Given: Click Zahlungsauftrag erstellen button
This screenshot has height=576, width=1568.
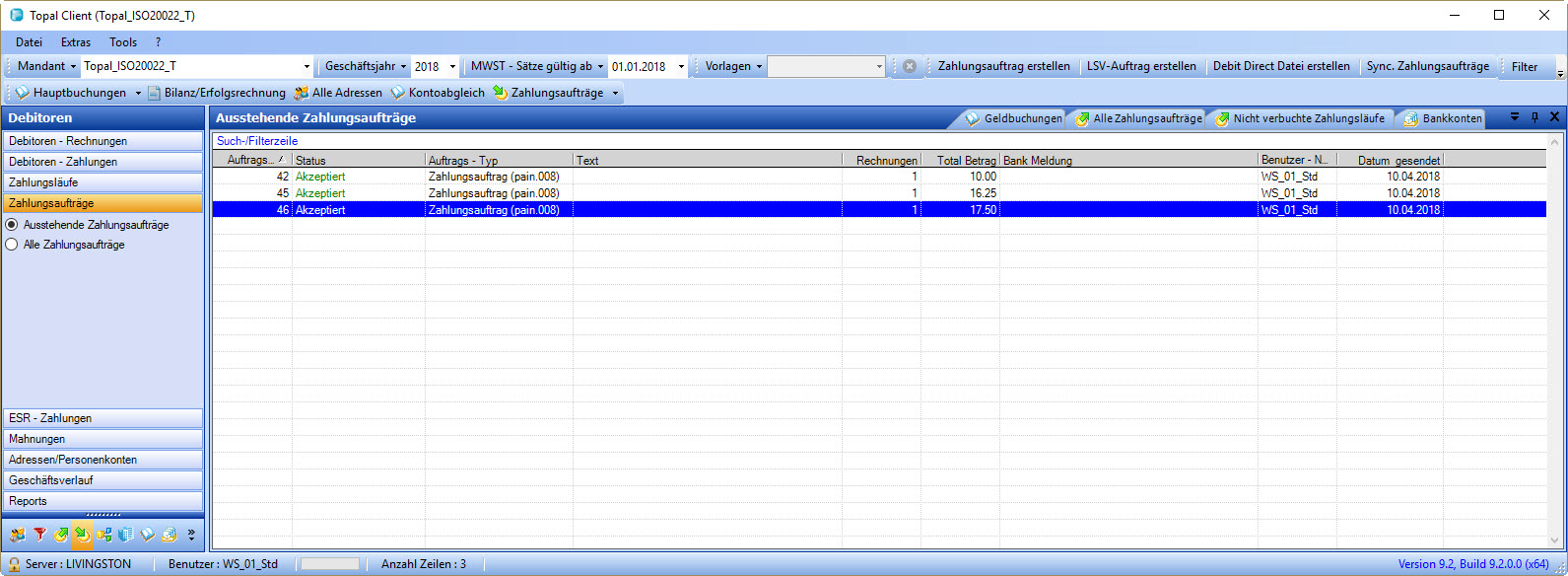Looking at the screenshot, I should 1003,66.
